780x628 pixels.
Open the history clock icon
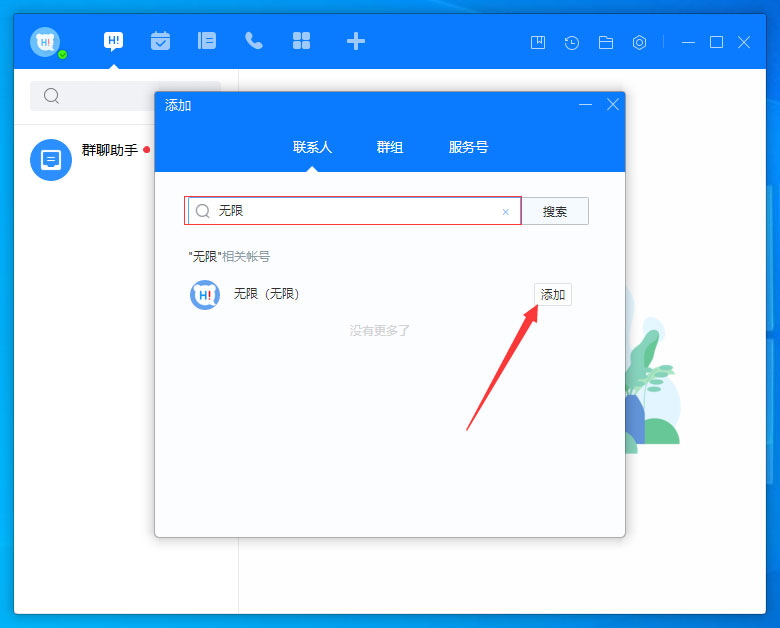point(572,42)
